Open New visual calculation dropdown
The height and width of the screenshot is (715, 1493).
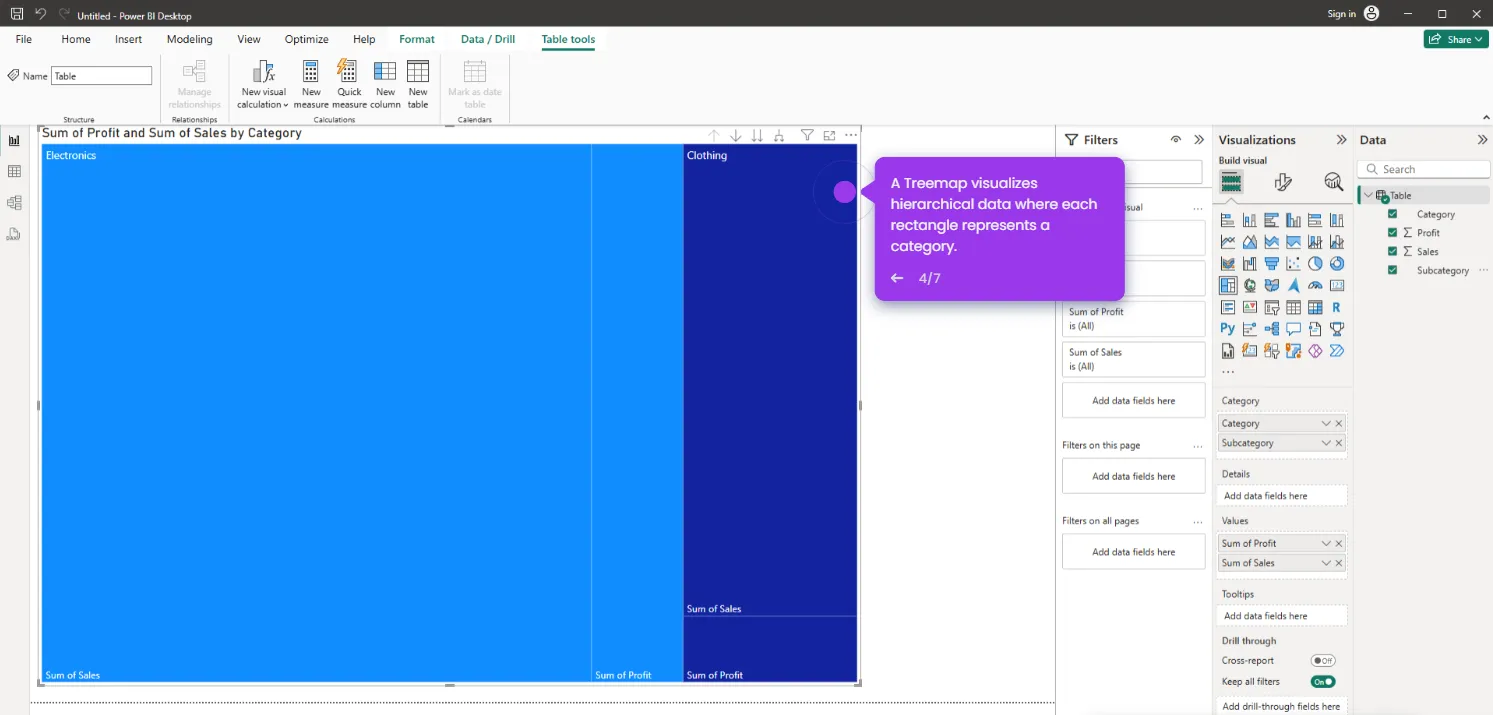click(x=263, y=85)
